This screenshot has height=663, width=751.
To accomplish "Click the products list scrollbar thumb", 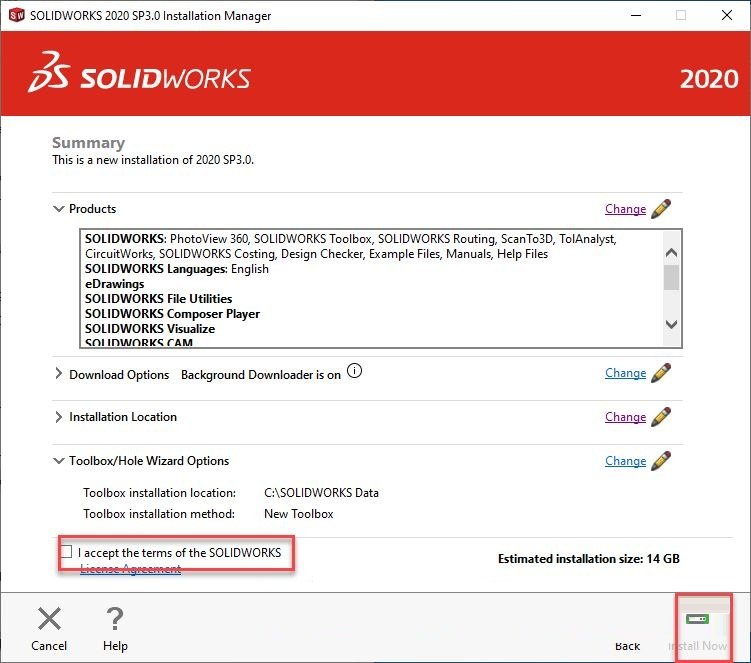I will point(671,277).
